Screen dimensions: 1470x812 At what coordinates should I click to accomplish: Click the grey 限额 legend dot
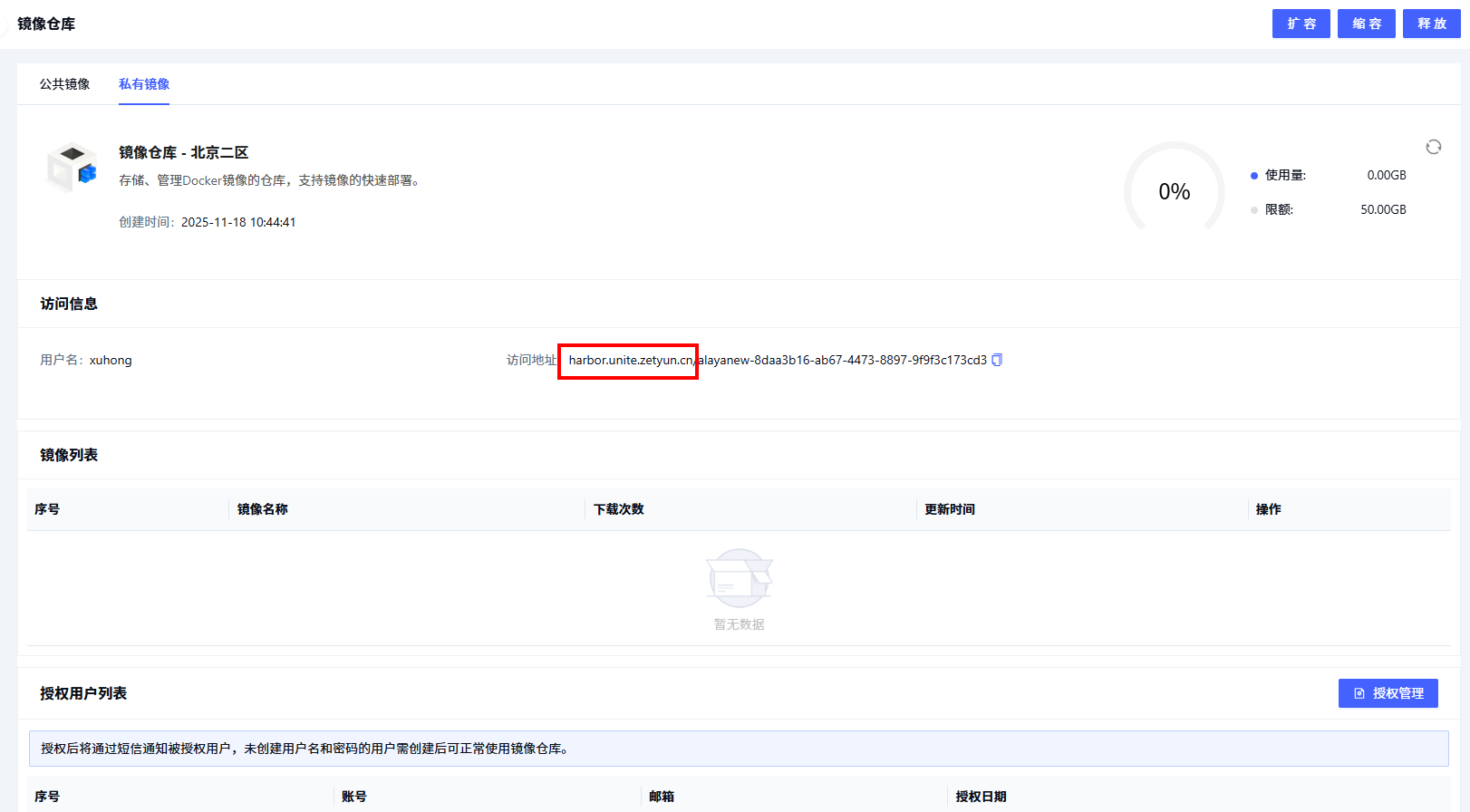pyautogui.click(x=1254, y=210)
